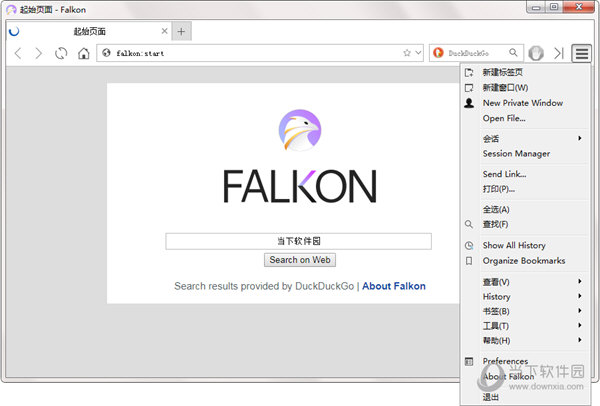Go forward with the forward arrow
The image size is (600, 406).
38,53
